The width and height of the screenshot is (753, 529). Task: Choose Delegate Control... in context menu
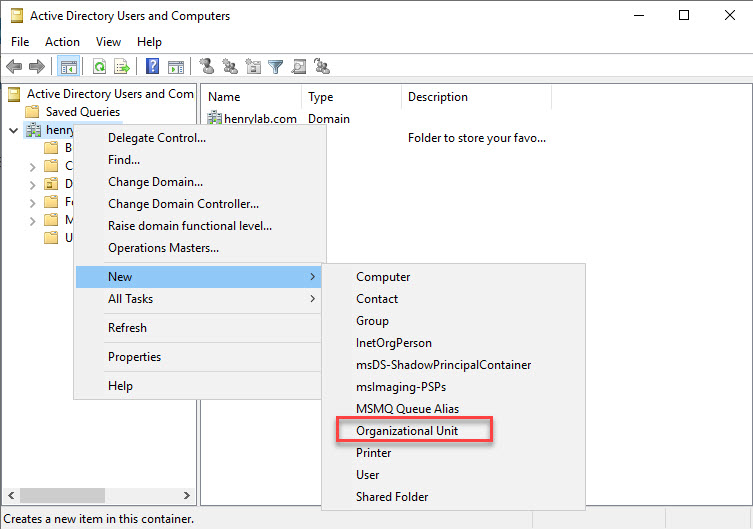[x=157, y=138]
